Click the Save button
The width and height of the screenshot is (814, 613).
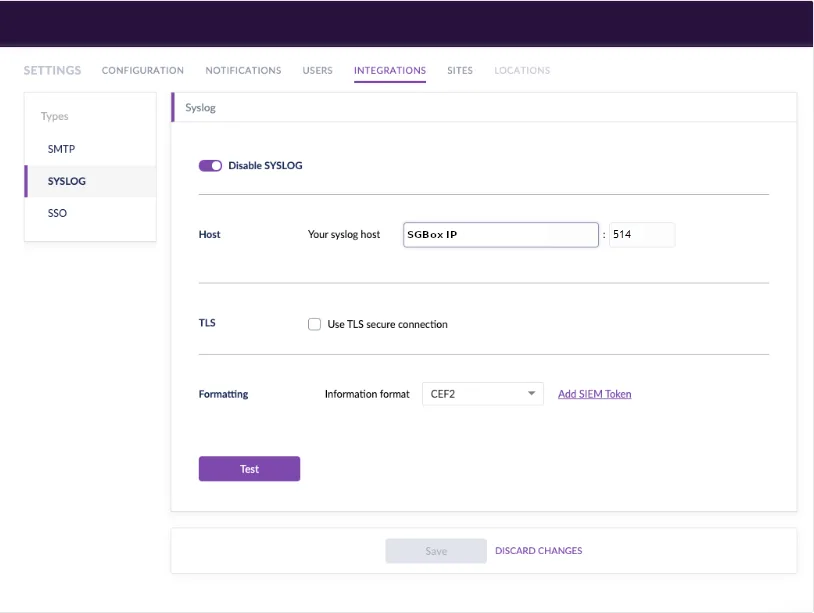[436, 551]
